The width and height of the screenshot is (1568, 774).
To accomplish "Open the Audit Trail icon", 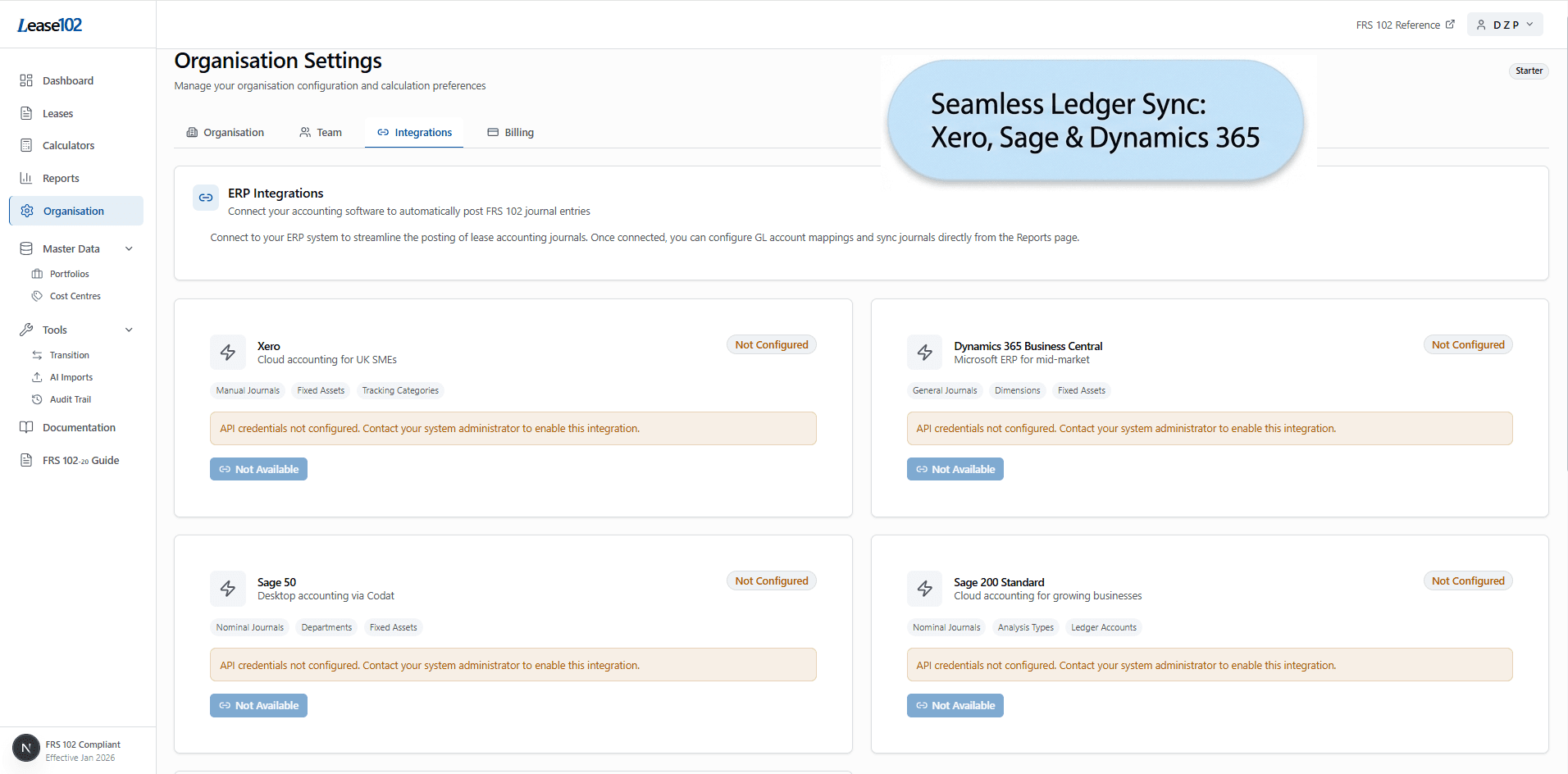I will tap(37, 399).
